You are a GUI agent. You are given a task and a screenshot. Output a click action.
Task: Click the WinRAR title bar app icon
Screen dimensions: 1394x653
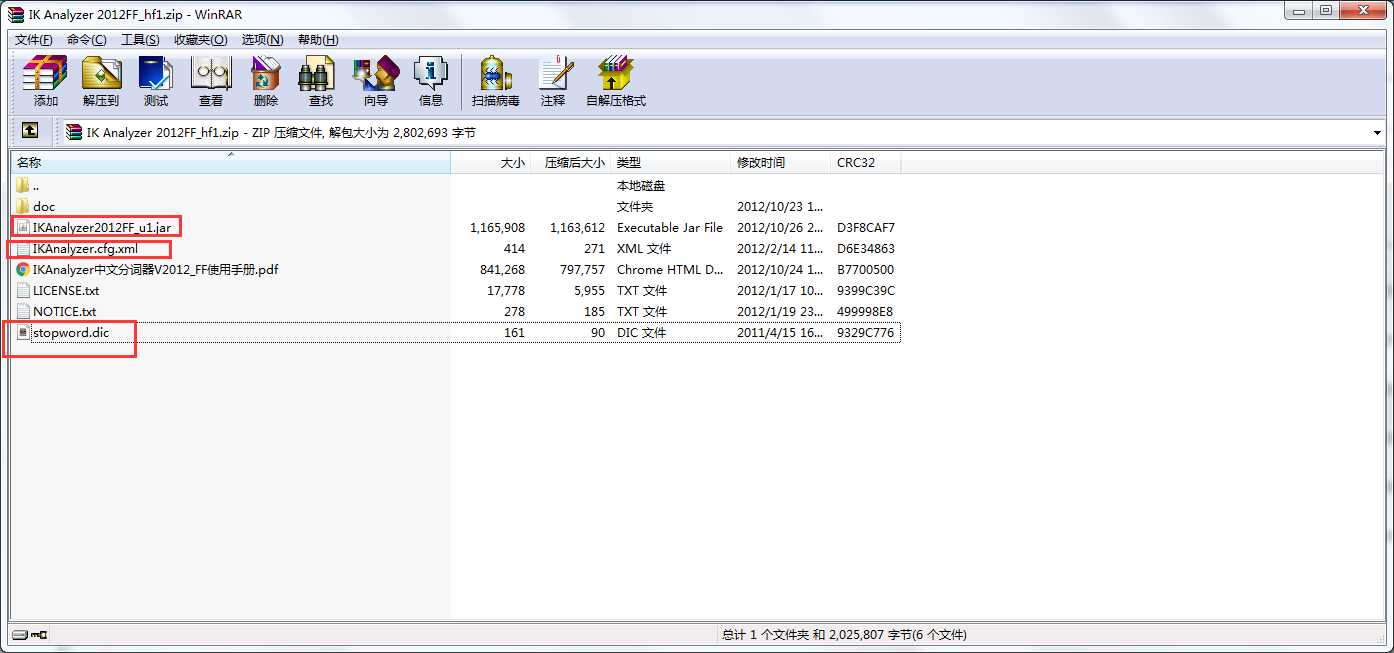coord(15,14)
